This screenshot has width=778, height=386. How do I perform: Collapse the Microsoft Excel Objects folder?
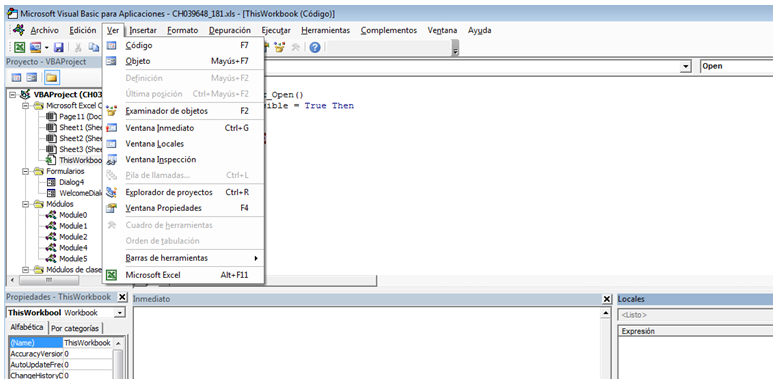pyautogui.click(x=25, y=106)
